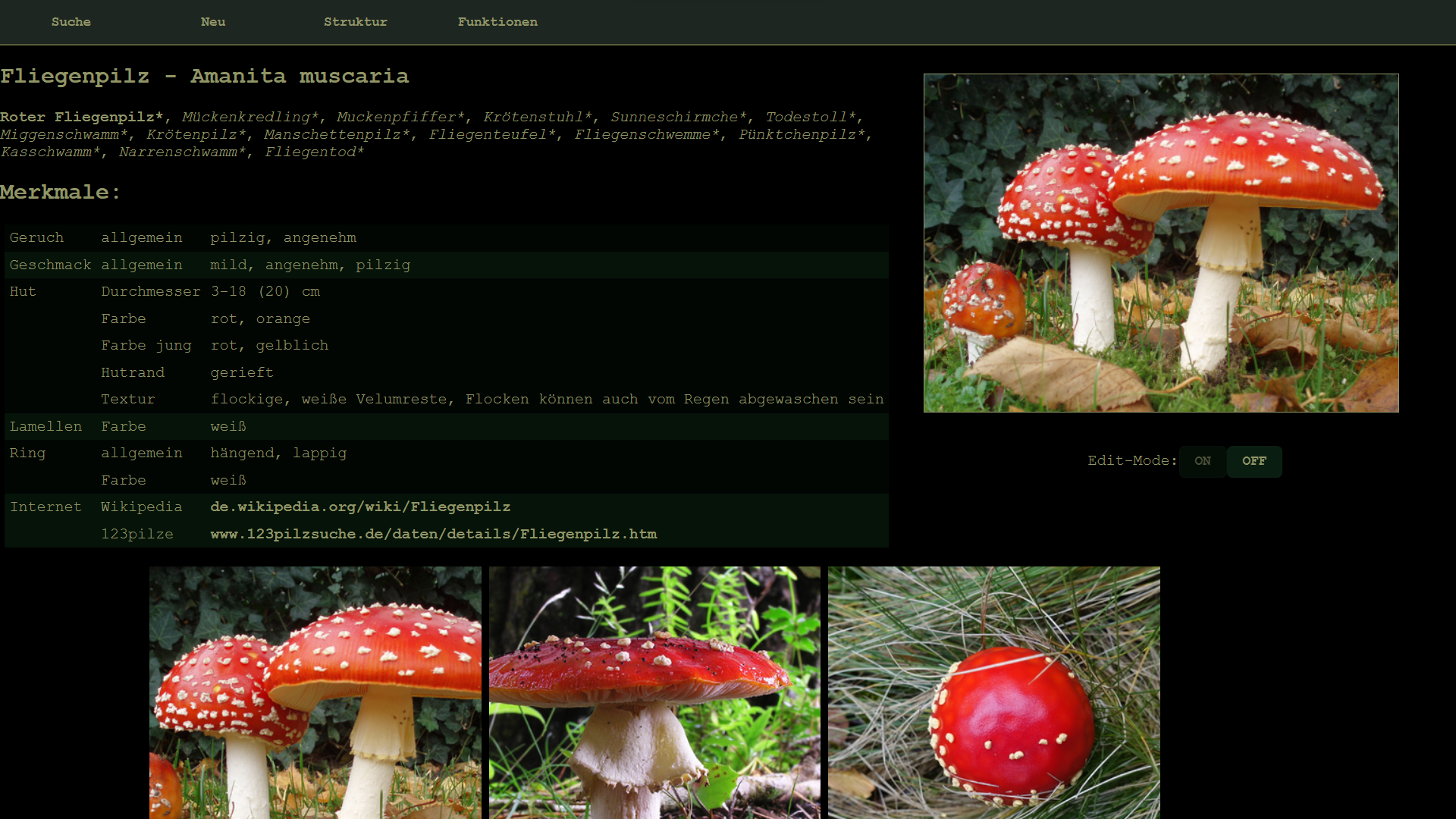Click the synonym Mückenkredling

(249, 117)
